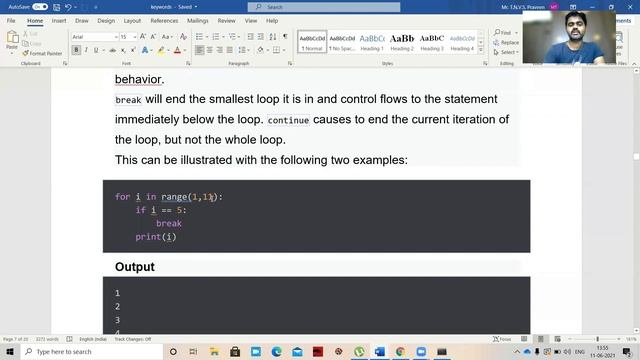Switch to the Insert tab
640x360 pixels.
(x=59, y=20)
